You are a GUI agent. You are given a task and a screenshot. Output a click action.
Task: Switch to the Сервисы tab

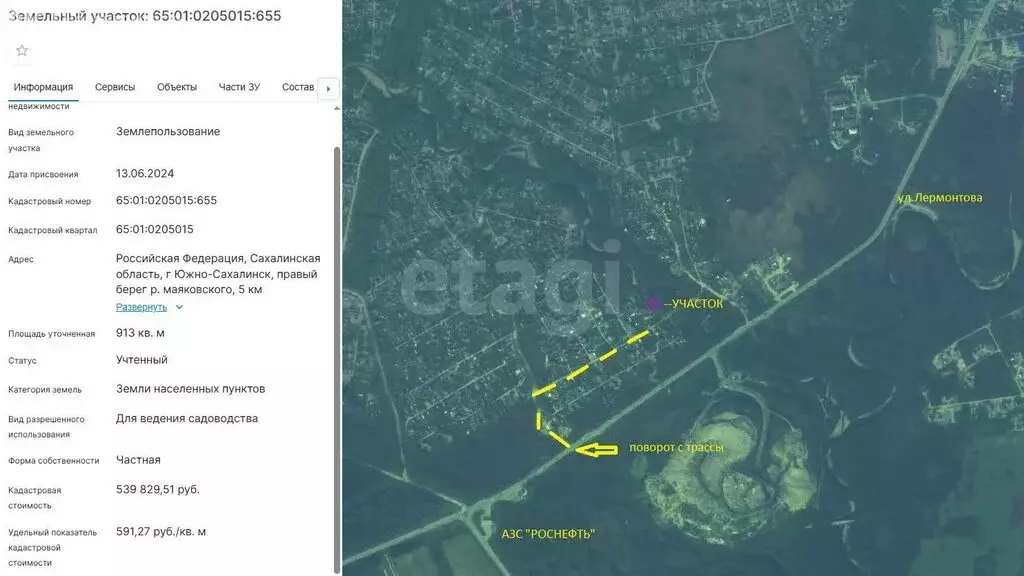115,87
